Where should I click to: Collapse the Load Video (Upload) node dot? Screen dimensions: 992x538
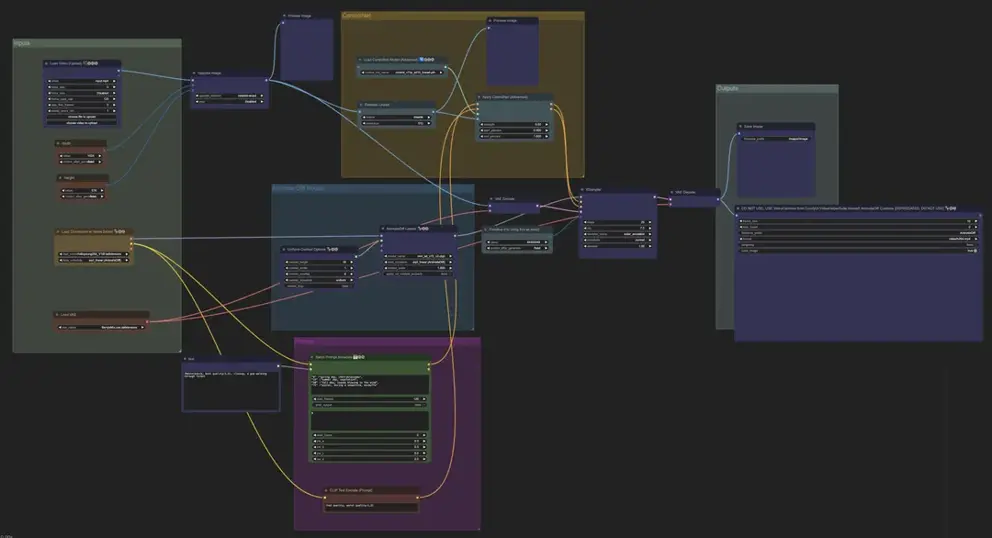[x=47, y=63]
